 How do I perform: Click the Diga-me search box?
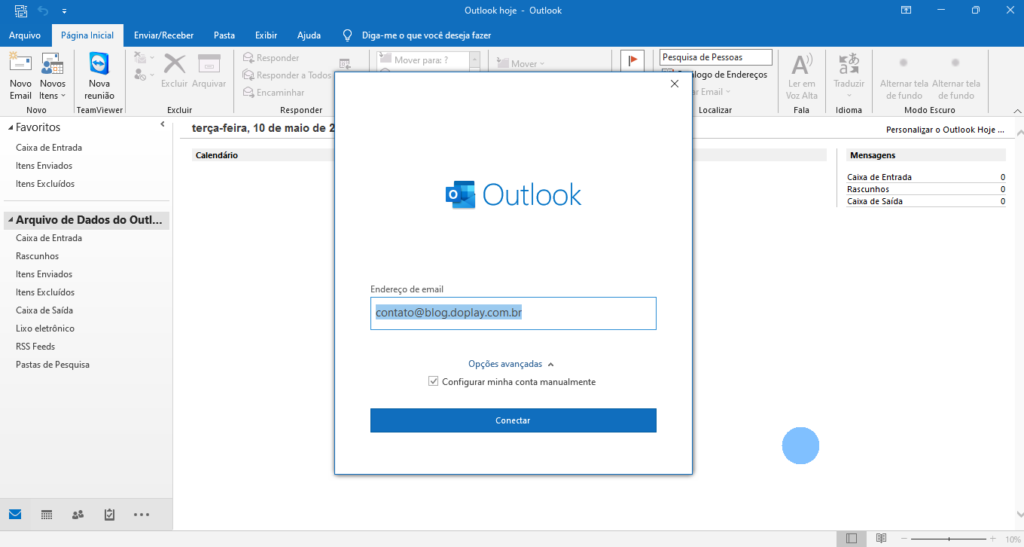(426, 35)
